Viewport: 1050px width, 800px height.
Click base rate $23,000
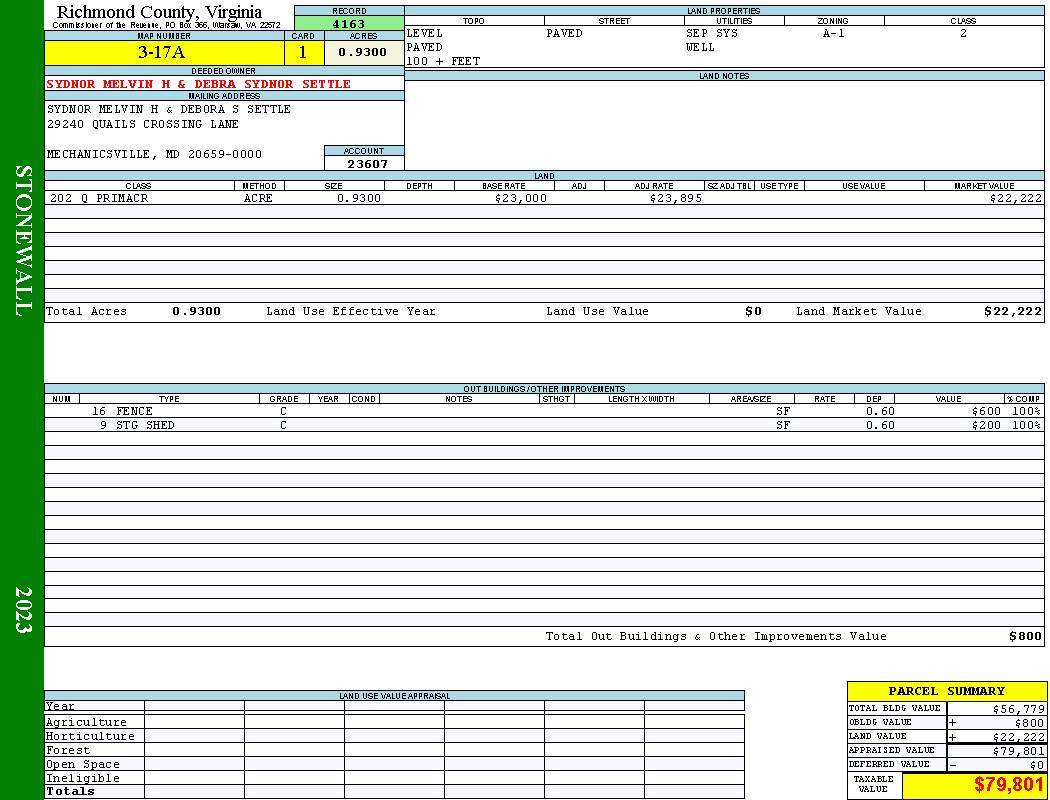coord(521,198)
